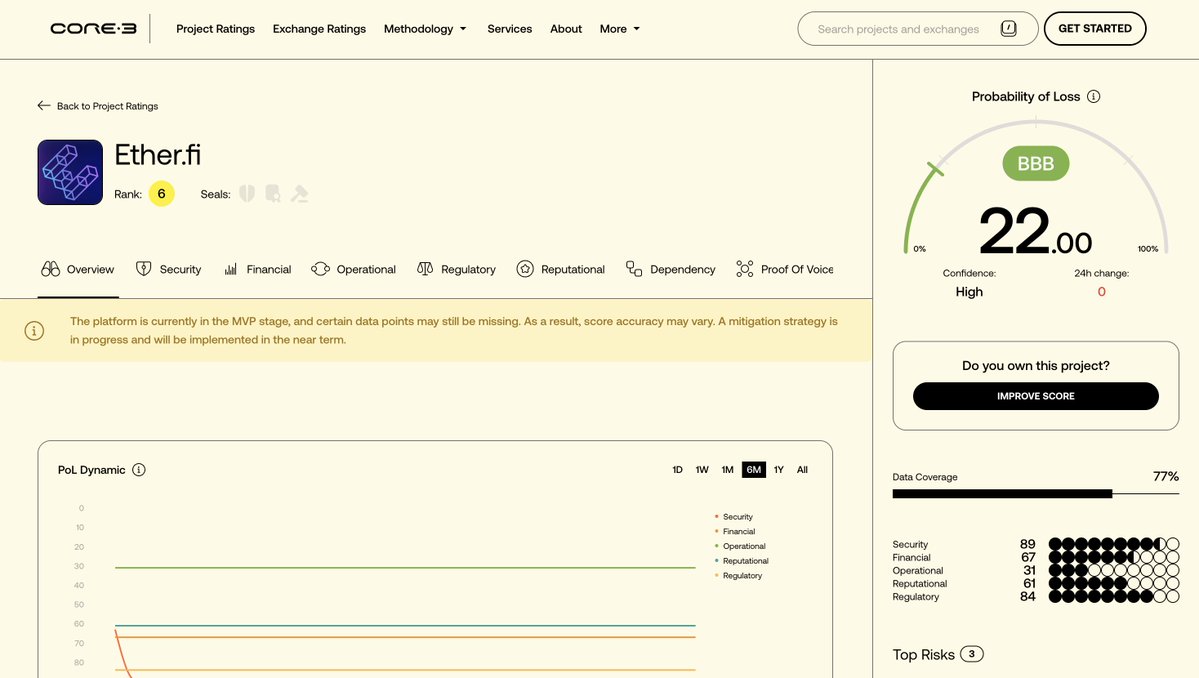The width and height of the screenshot is (1199, 678).
Task: Select the 1Y chart range
Action: (x=778, y=469)
